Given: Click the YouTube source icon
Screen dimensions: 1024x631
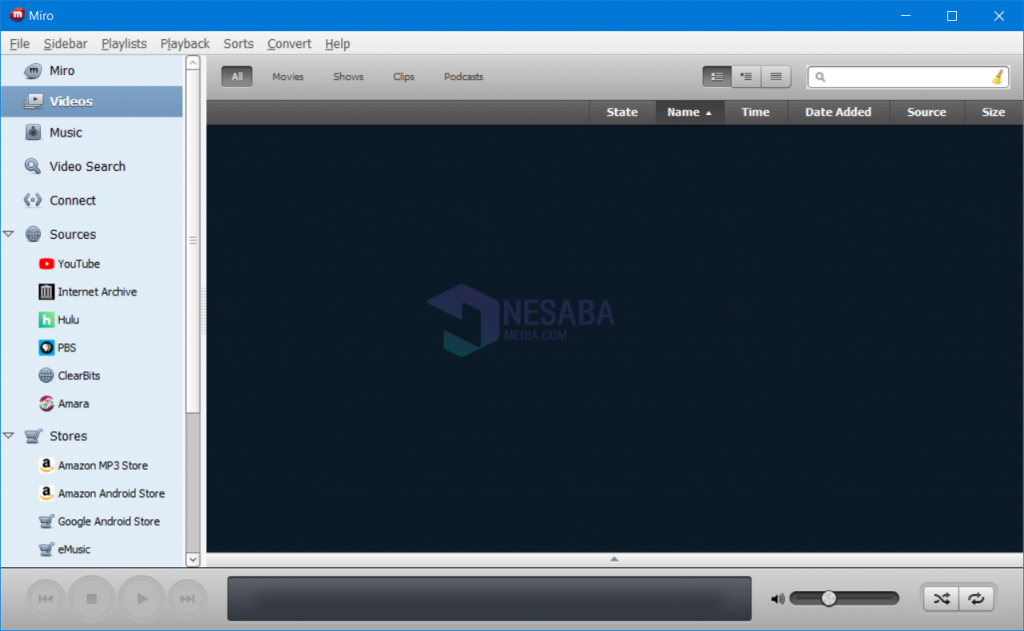Looking at the screenshot, I should click(46, 264).
